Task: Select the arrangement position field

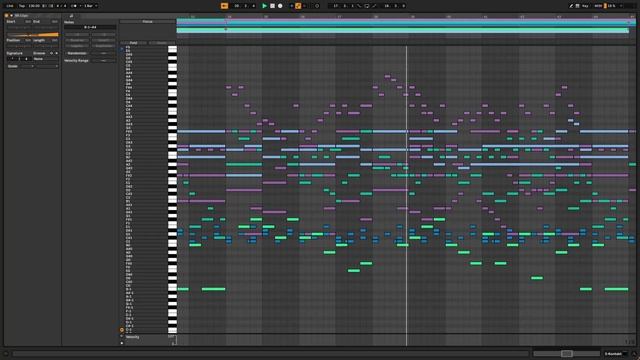Action: (244, 6)
